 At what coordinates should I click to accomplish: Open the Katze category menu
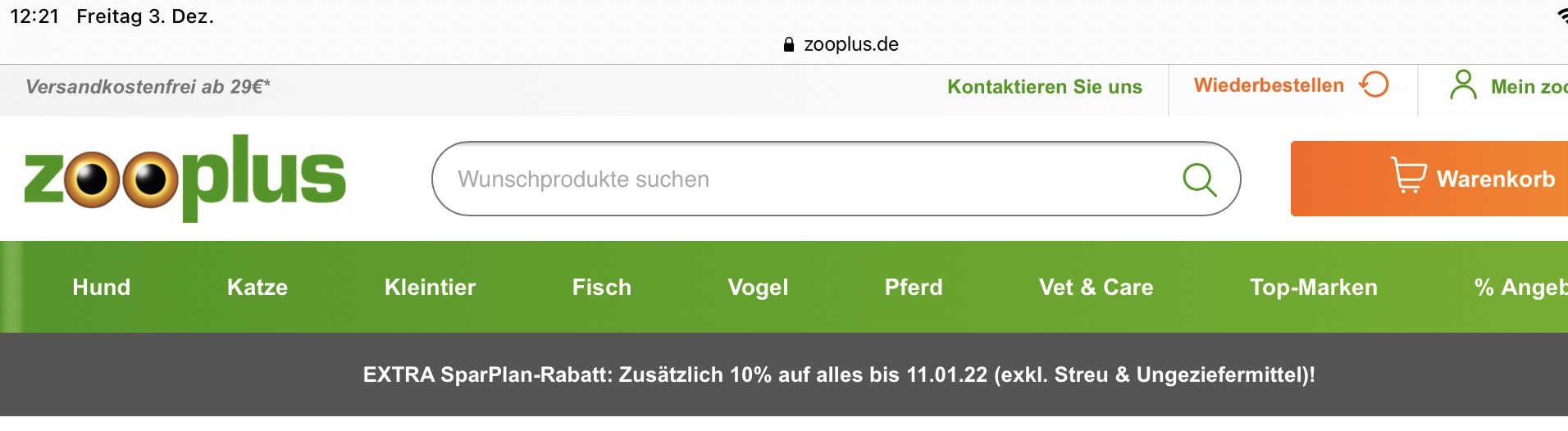(258, 288)
